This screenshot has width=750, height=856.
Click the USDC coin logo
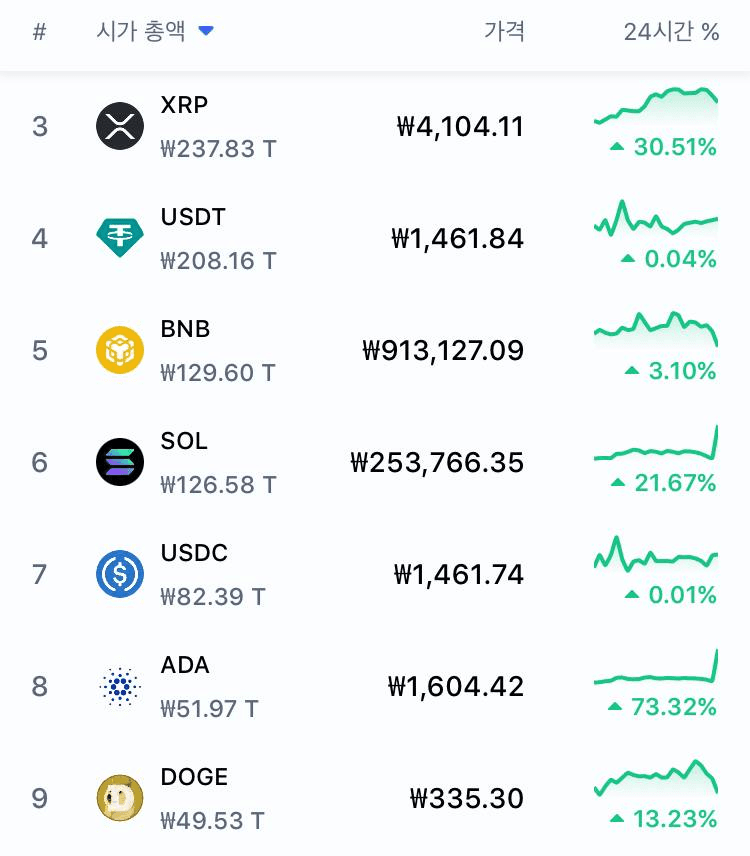120,574
